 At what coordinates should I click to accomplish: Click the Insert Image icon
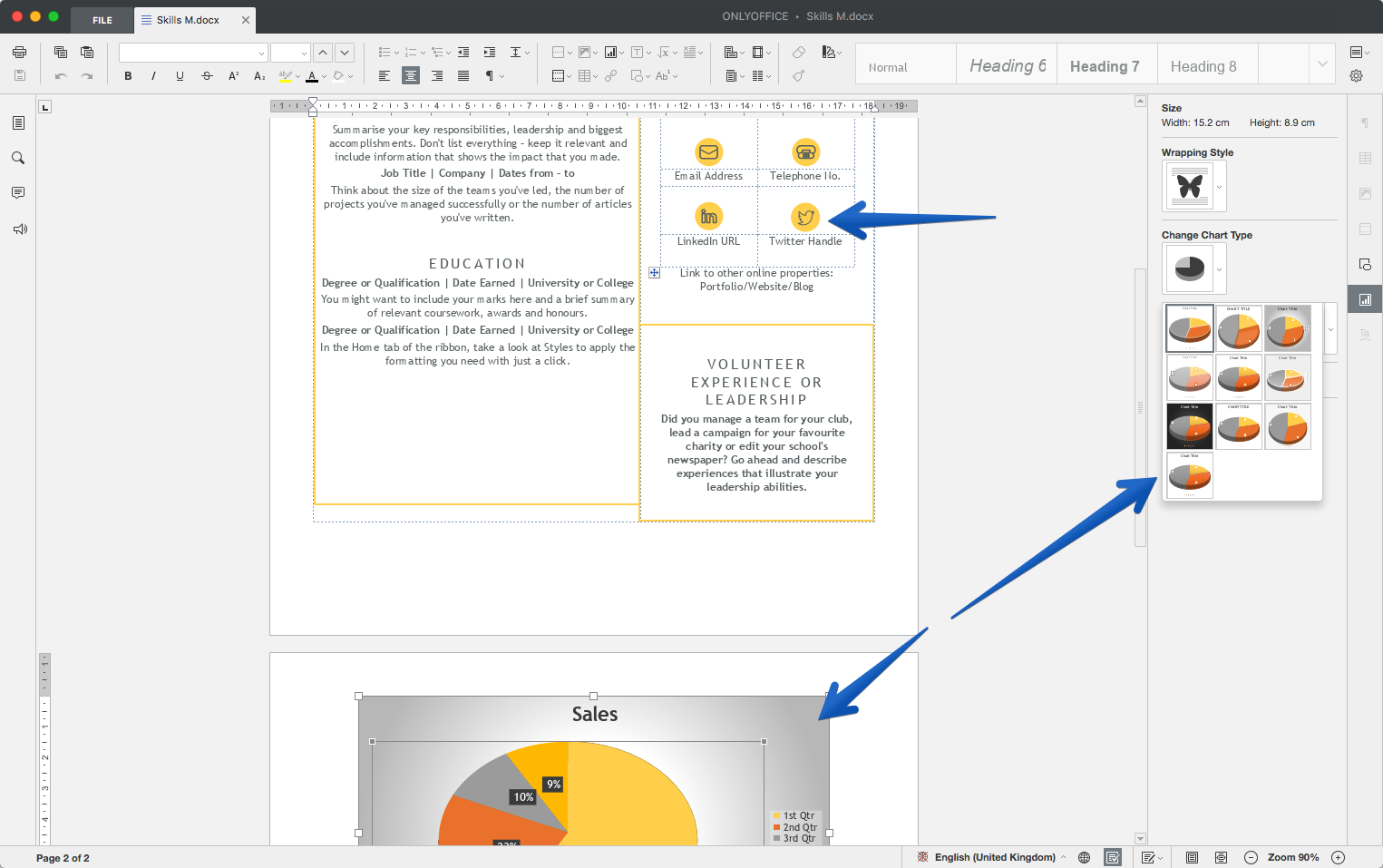(x=585, y=53)
